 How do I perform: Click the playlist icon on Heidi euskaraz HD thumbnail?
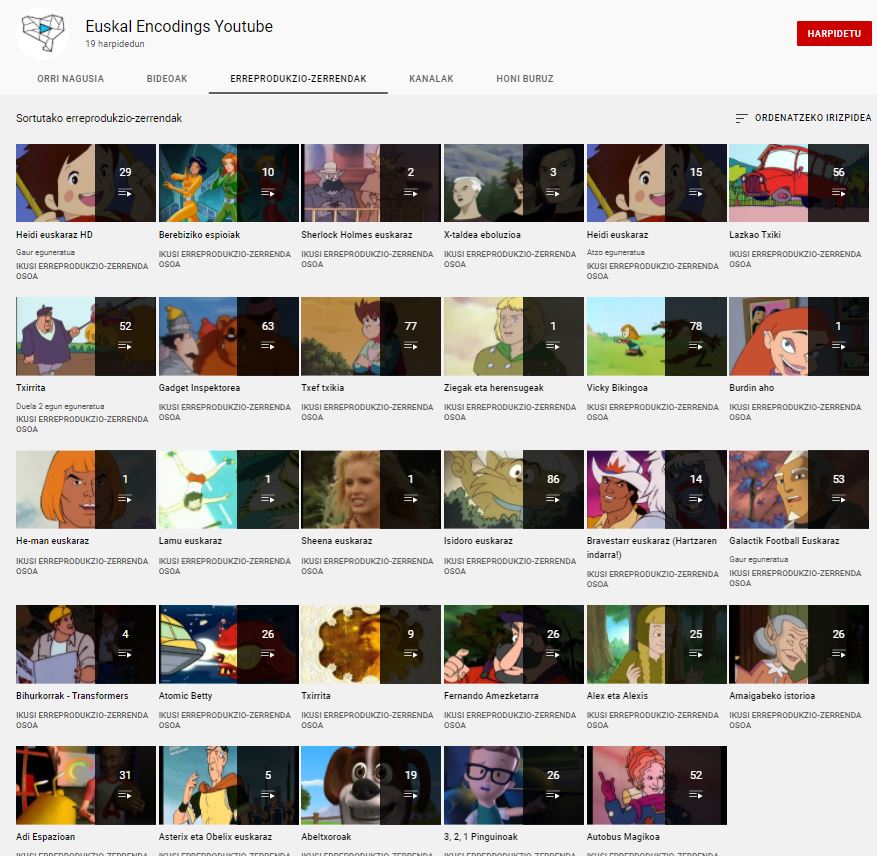[x=125, y=193]
